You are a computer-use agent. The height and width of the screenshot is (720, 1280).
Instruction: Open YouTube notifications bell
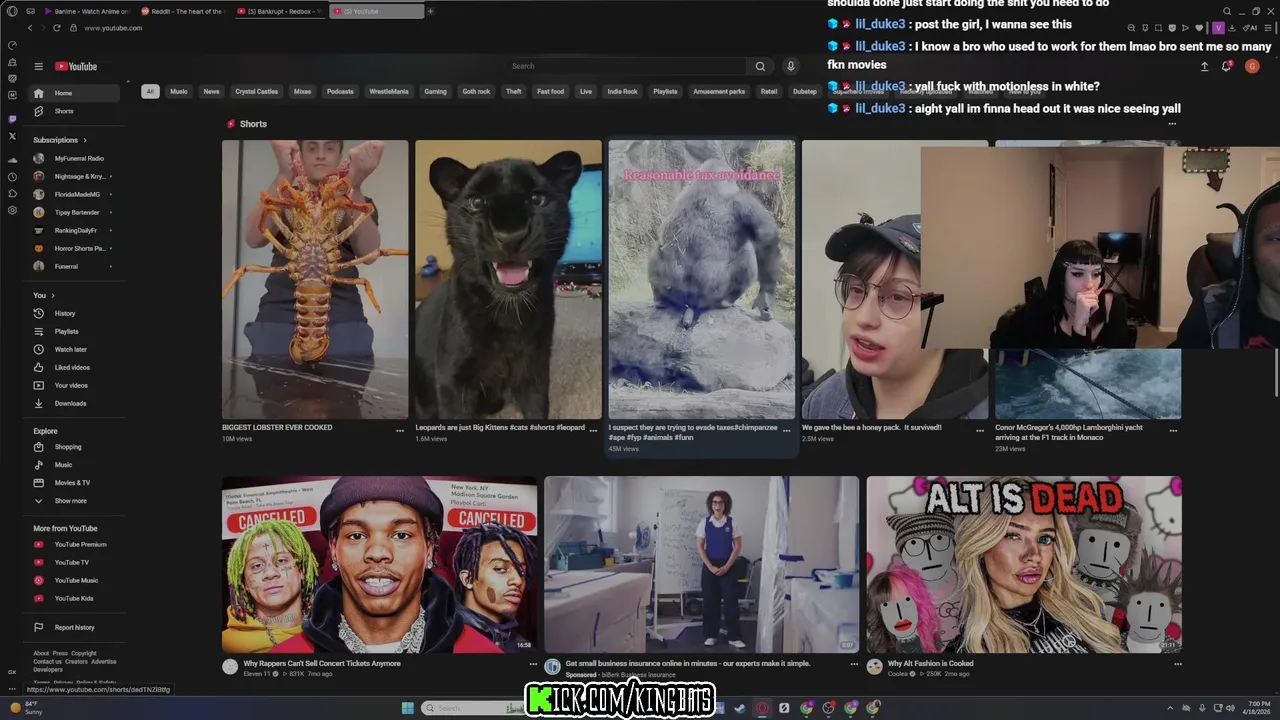pyautogui.click(x=1226, y=66)
